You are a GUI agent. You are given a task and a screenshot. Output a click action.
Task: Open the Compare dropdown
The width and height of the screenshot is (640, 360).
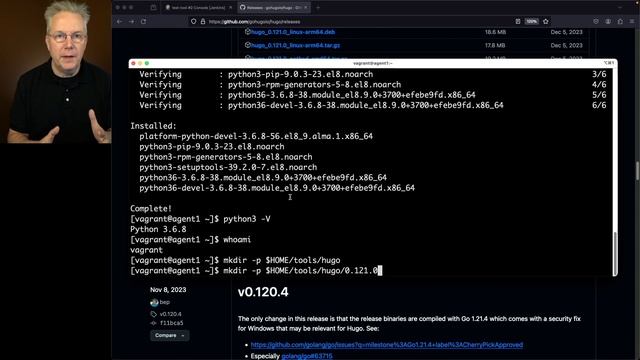169,336
